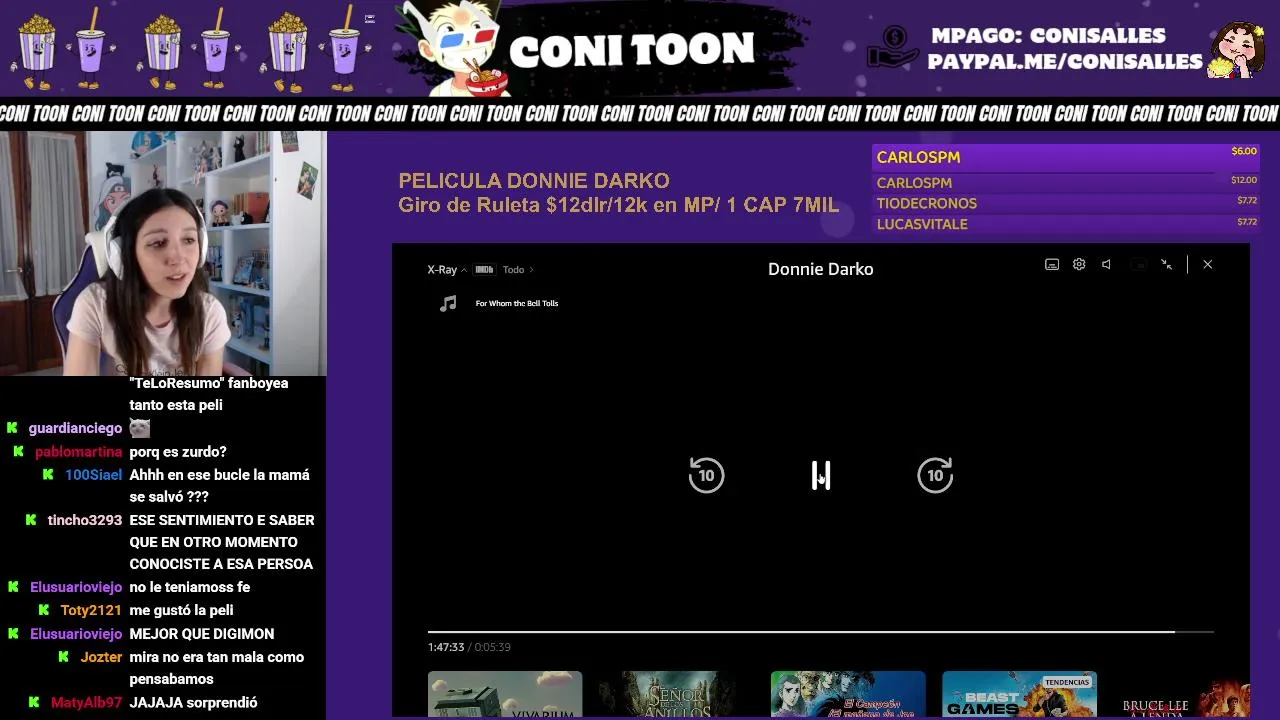Exit fullscreen using the shrink arrows icon
This screenshot has width=1280, height=720.
click(1166, 265)
